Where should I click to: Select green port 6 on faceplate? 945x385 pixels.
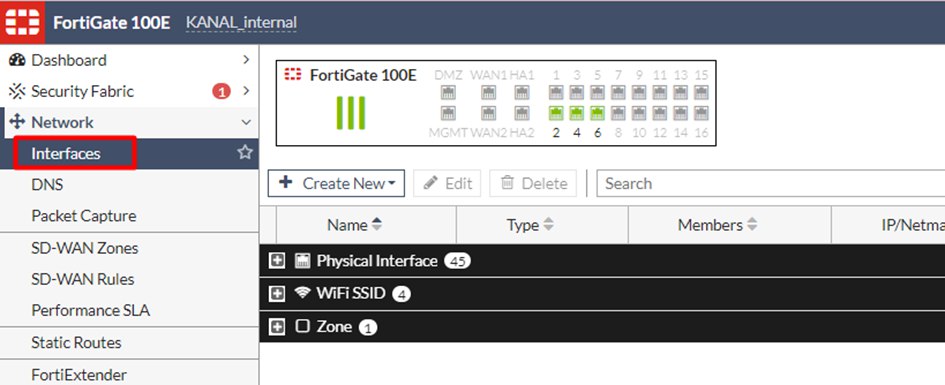pyautogui.click(x=597, y=113)
